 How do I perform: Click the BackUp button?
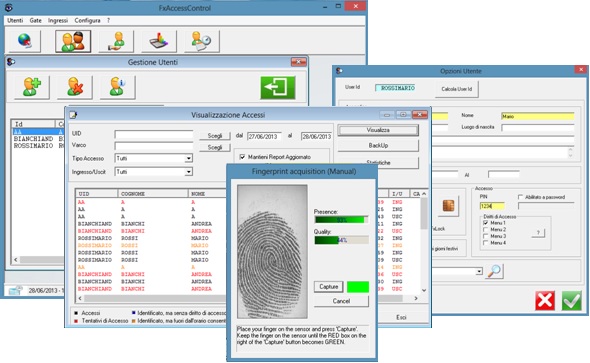click(x=378, y=146)
